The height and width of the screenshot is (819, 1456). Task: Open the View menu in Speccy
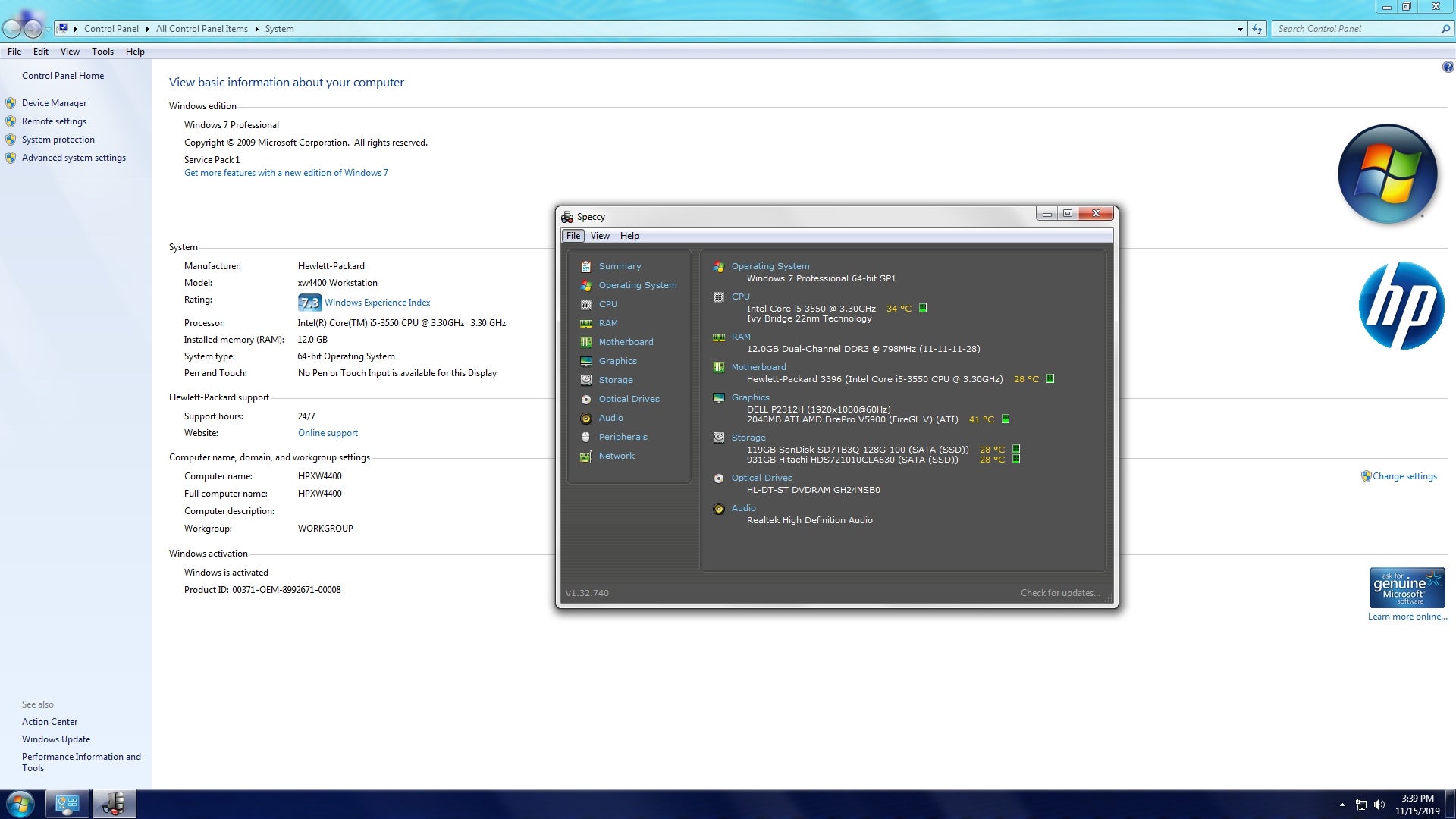[x=600, y=236]
